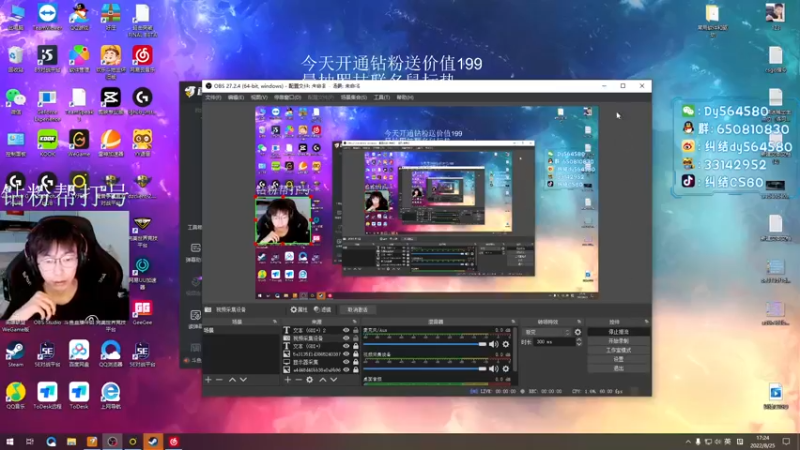Screen dimensions: 800x450
Task: Toggle lock on 显示器采集 source
Action: click(356, 362)
